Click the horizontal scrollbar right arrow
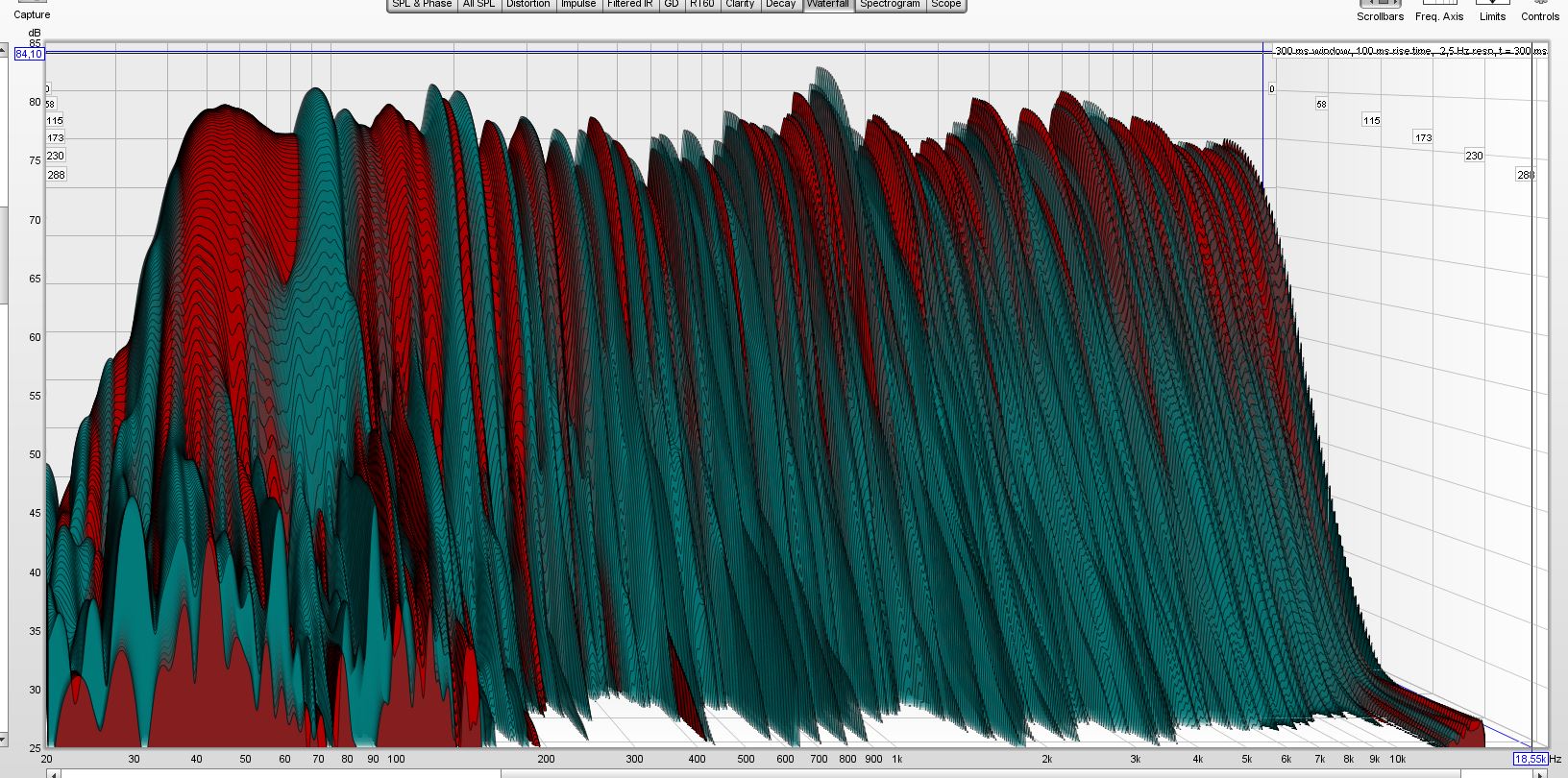Image resolution: width=1568 pixels, height=778 pixels. 1541,772
